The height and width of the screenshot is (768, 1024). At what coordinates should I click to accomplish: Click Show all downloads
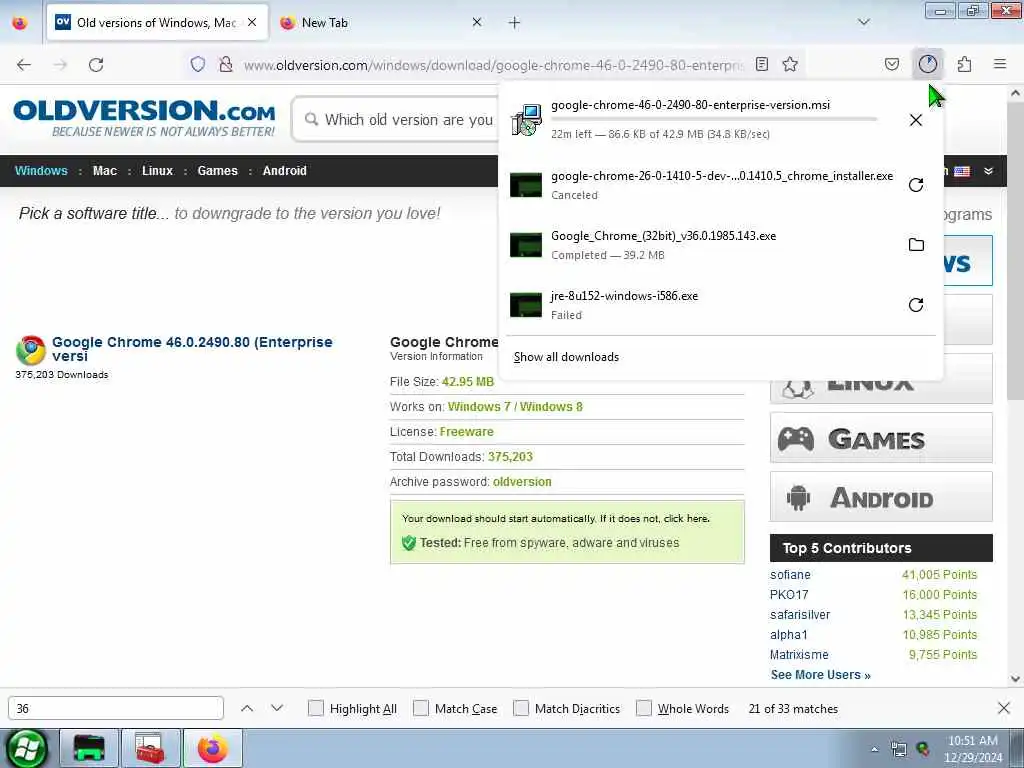(x=566, y=357)
